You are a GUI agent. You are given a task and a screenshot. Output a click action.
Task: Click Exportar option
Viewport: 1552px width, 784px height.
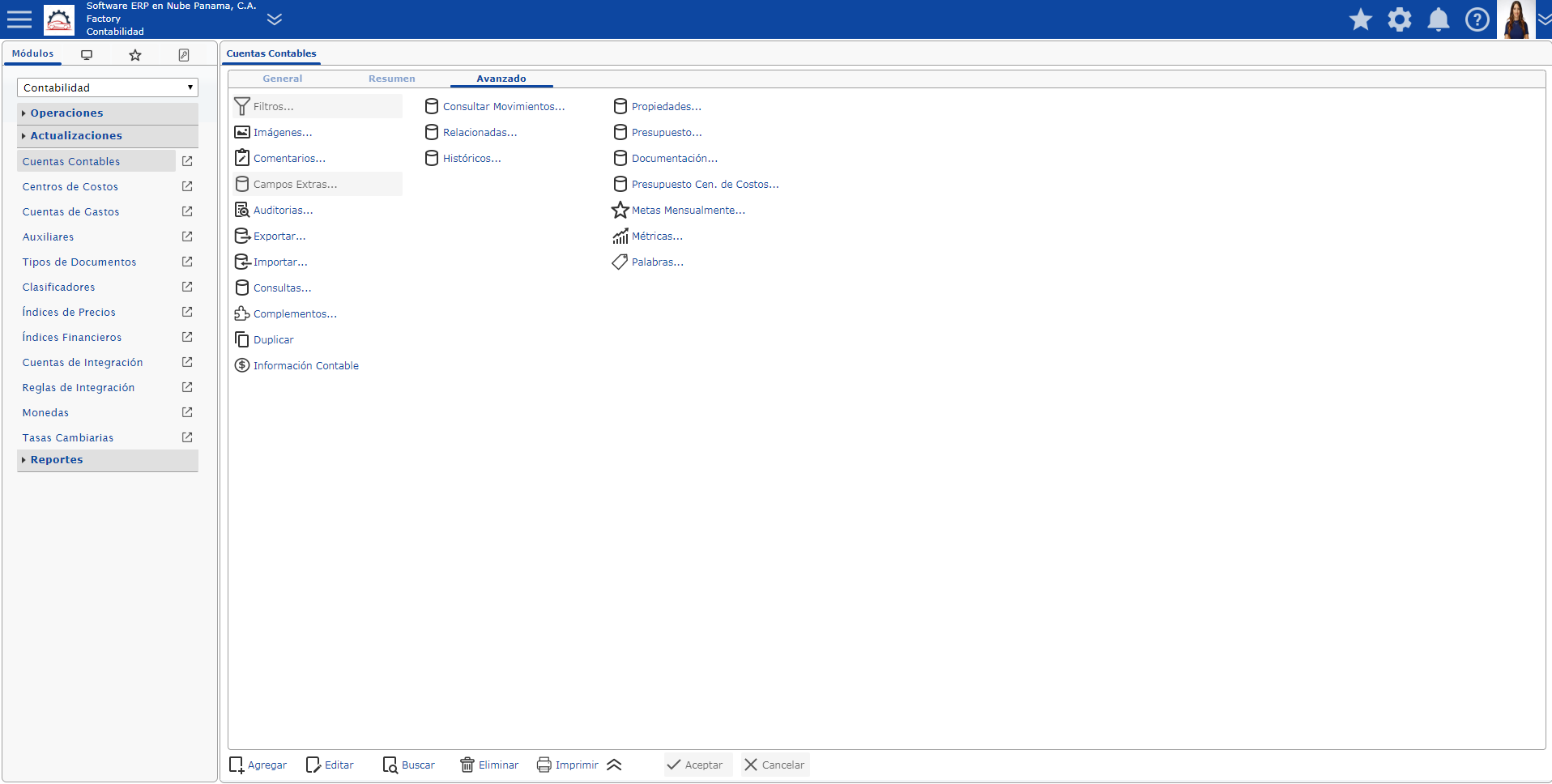click(x=270, y=236)
